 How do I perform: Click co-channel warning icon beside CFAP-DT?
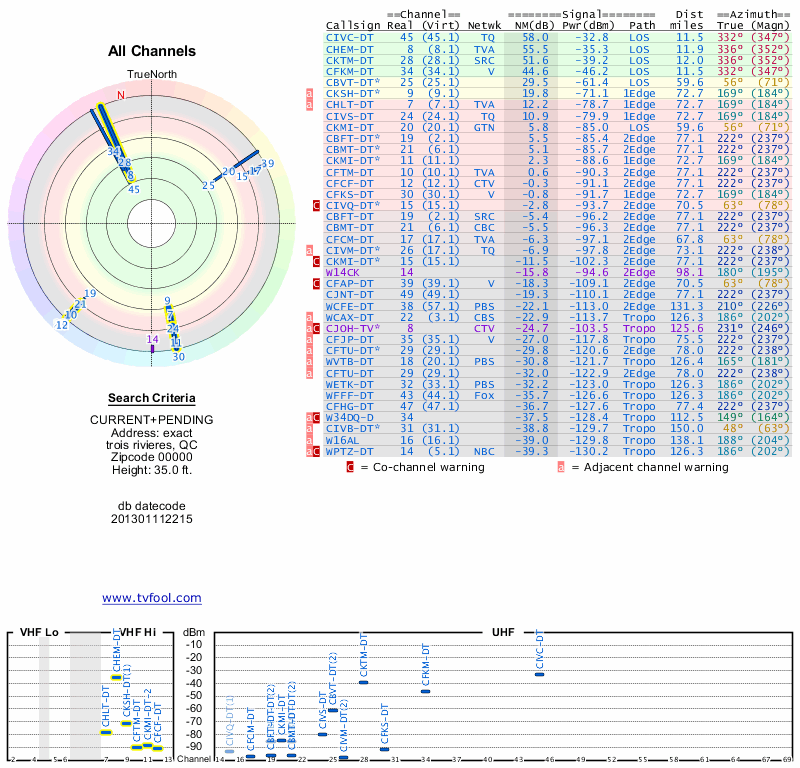pyautogui.click(x=317, y=283)
